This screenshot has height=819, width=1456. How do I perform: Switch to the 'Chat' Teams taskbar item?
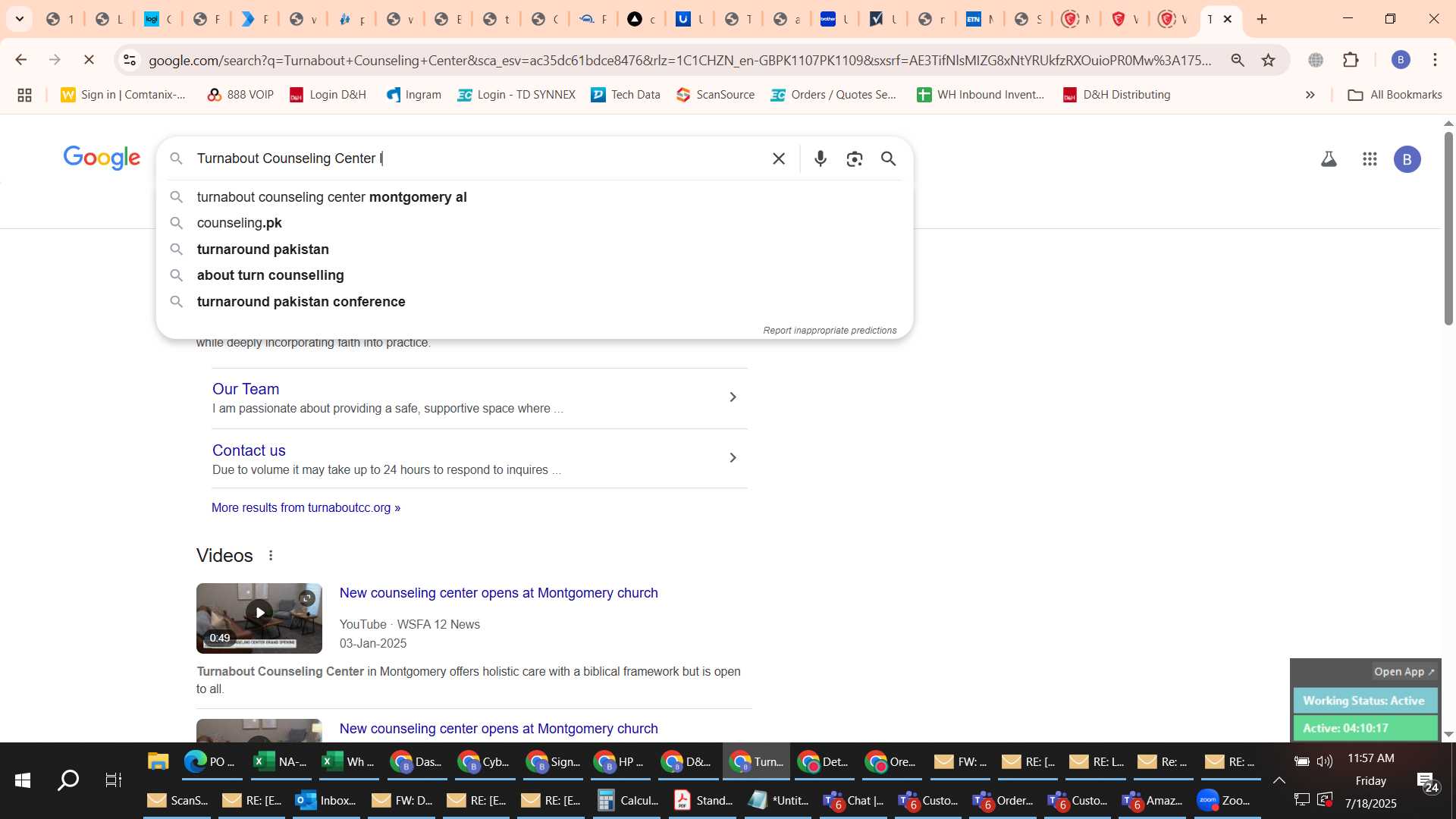coord(855,800)
